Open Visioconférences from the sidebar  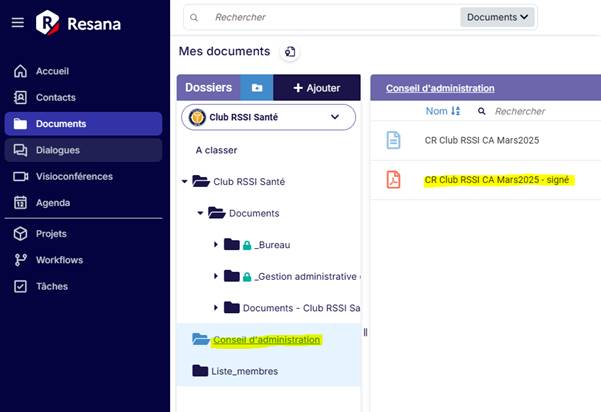[73, 177]
